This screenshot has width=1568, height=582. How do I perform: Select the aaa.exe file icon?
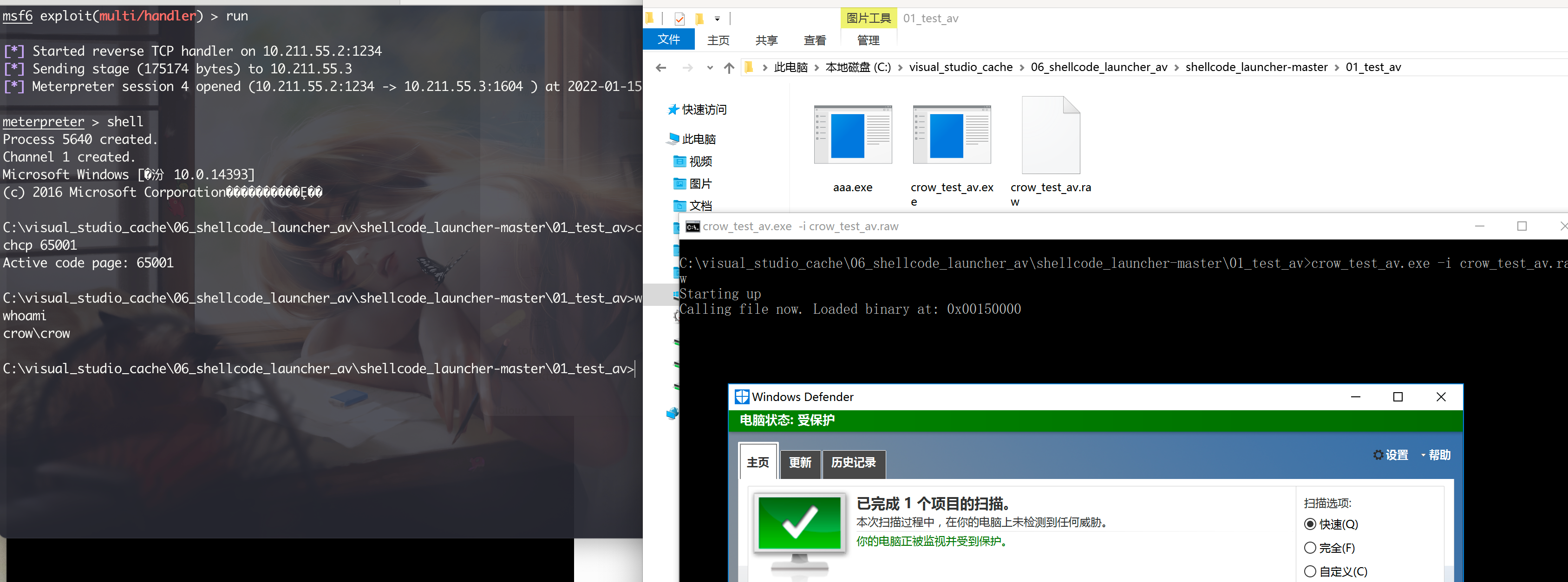click(x=853, y=135)
